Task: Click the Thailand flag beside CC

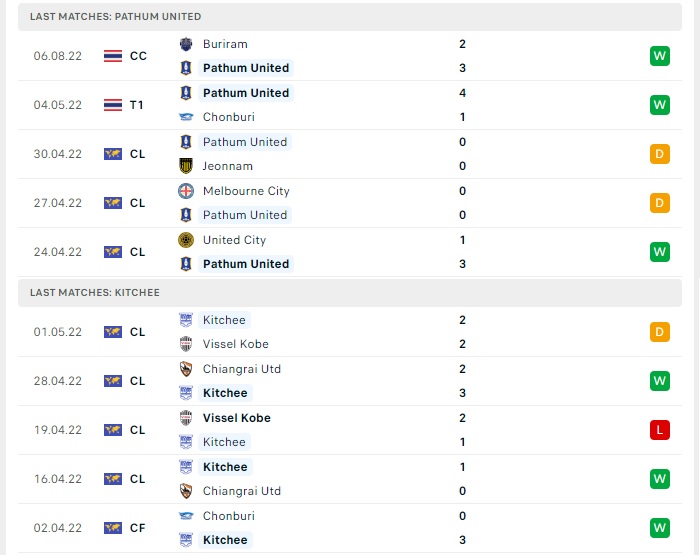Action: click(112, 56)
